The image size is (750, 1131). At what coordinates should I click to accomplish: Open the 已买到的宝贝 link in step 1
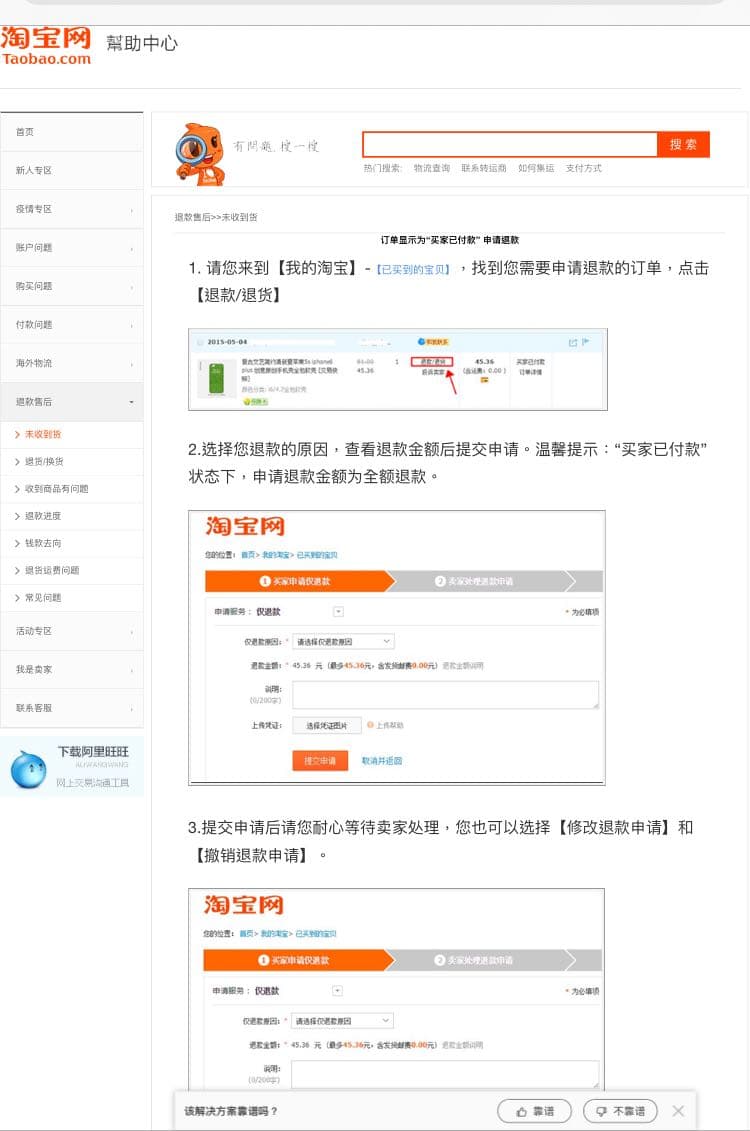[x=413, y=269]
